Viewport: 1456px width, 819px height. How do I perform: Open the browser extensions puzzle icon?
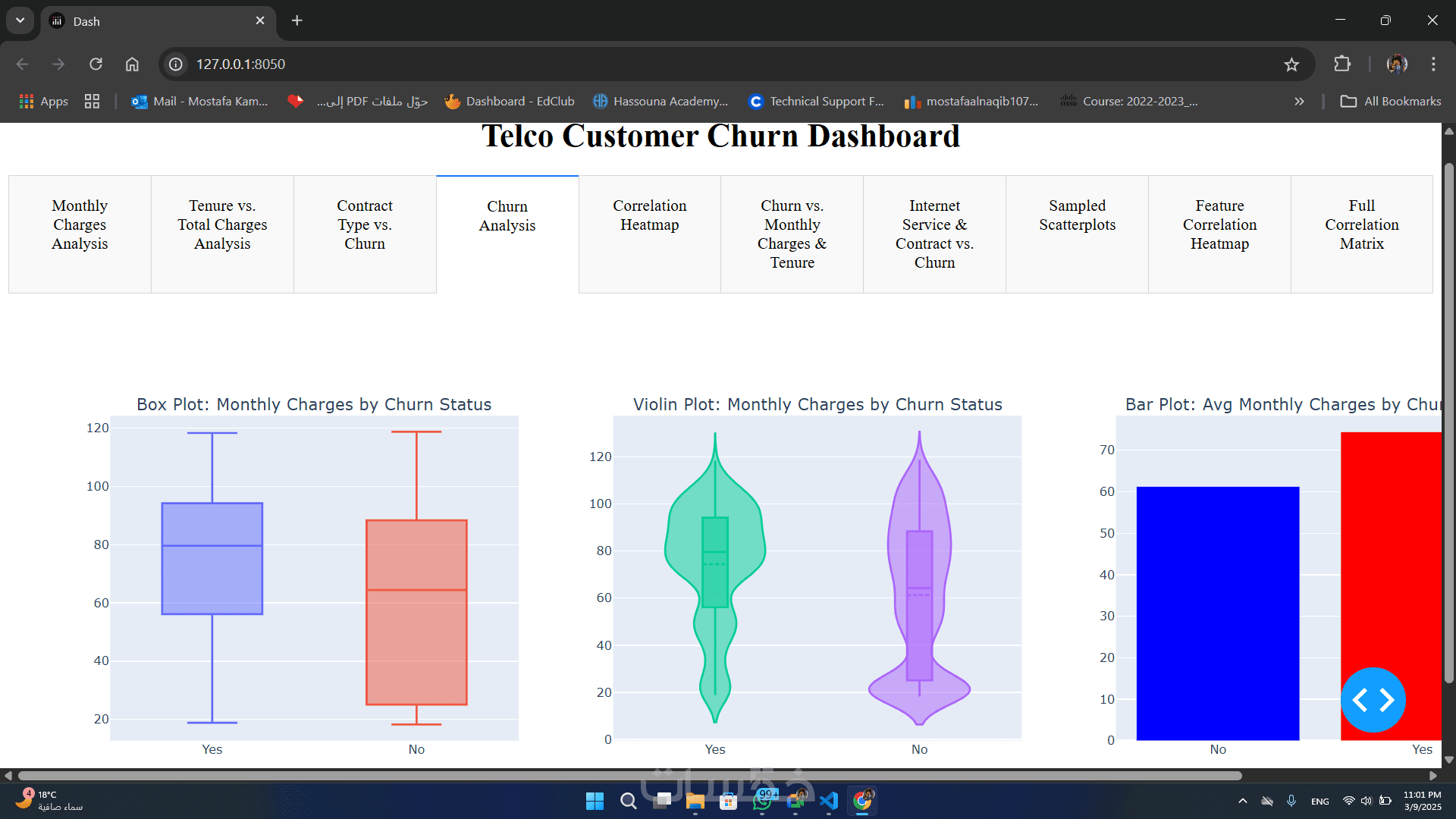(1342, 64)
